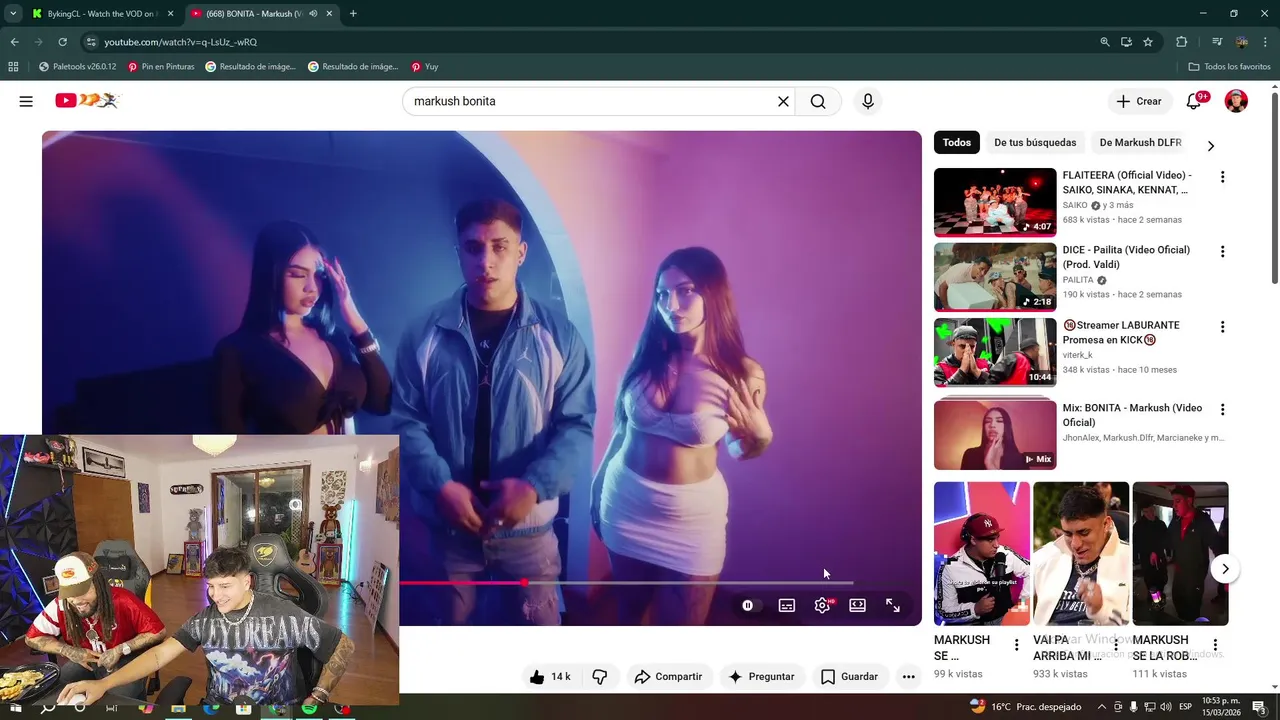This screenshot has height=720, width=1280.
Task: Like the video with 14 k thumbs up
Action: (x=550, y=677)
